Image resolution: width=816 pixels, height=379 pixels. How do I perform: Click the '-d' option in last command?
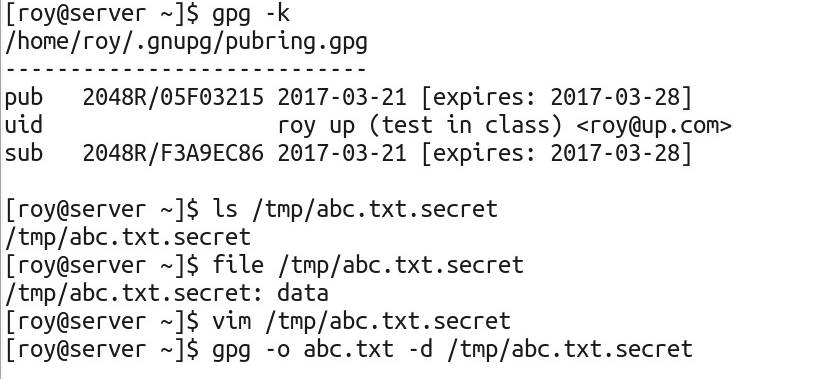(x=420, y=350)
